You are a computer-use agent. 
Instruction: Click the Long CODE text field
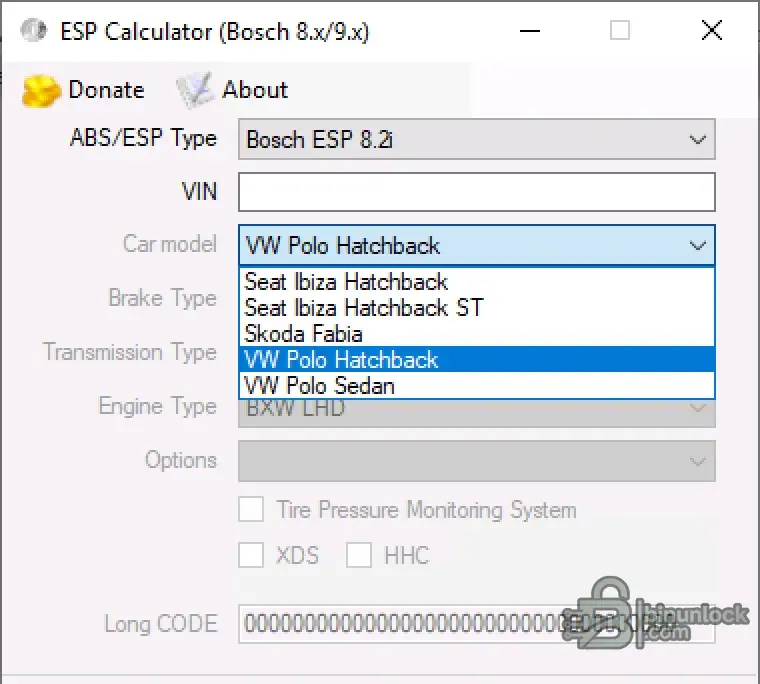476,624
